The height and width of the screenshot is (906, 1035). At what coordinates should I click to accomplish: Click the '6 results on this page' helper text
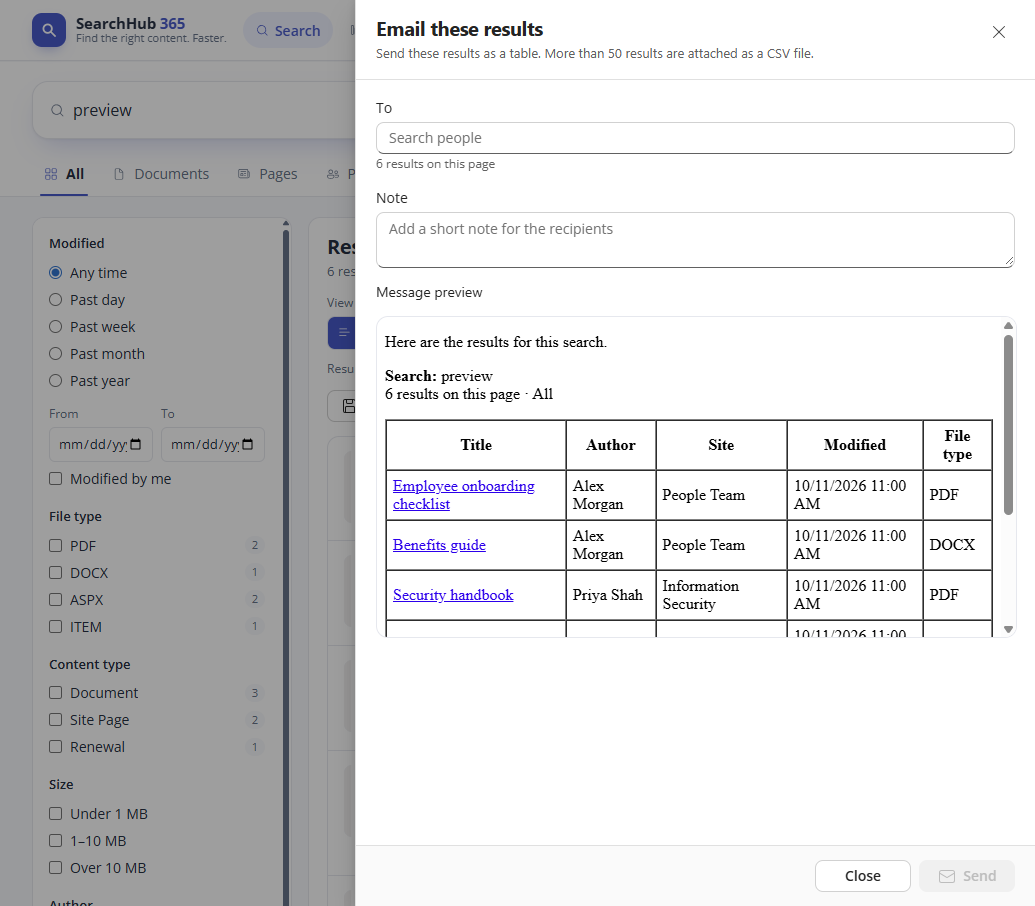click(x=435, y=164)
